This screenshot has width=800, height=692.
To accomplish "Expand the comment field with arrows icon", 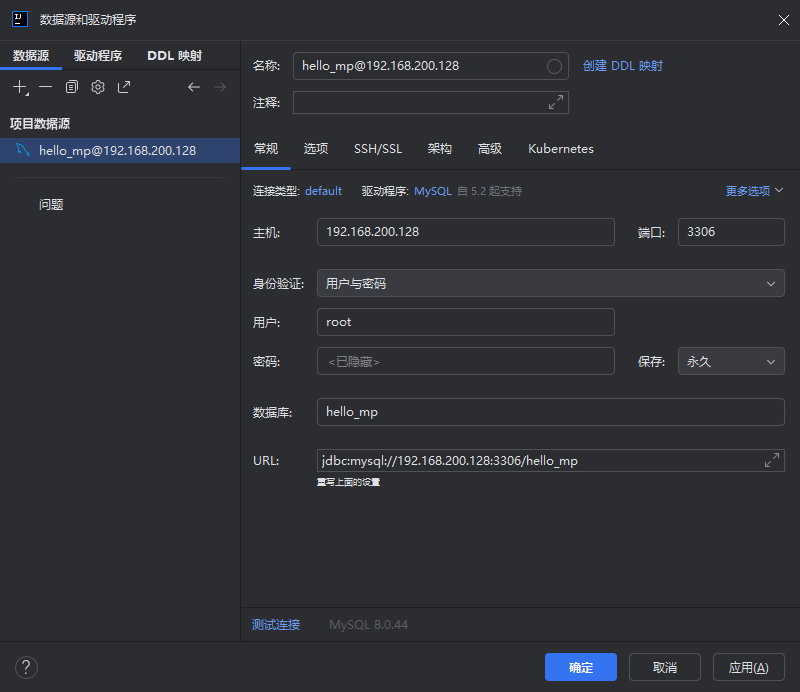I will (556, 102).
